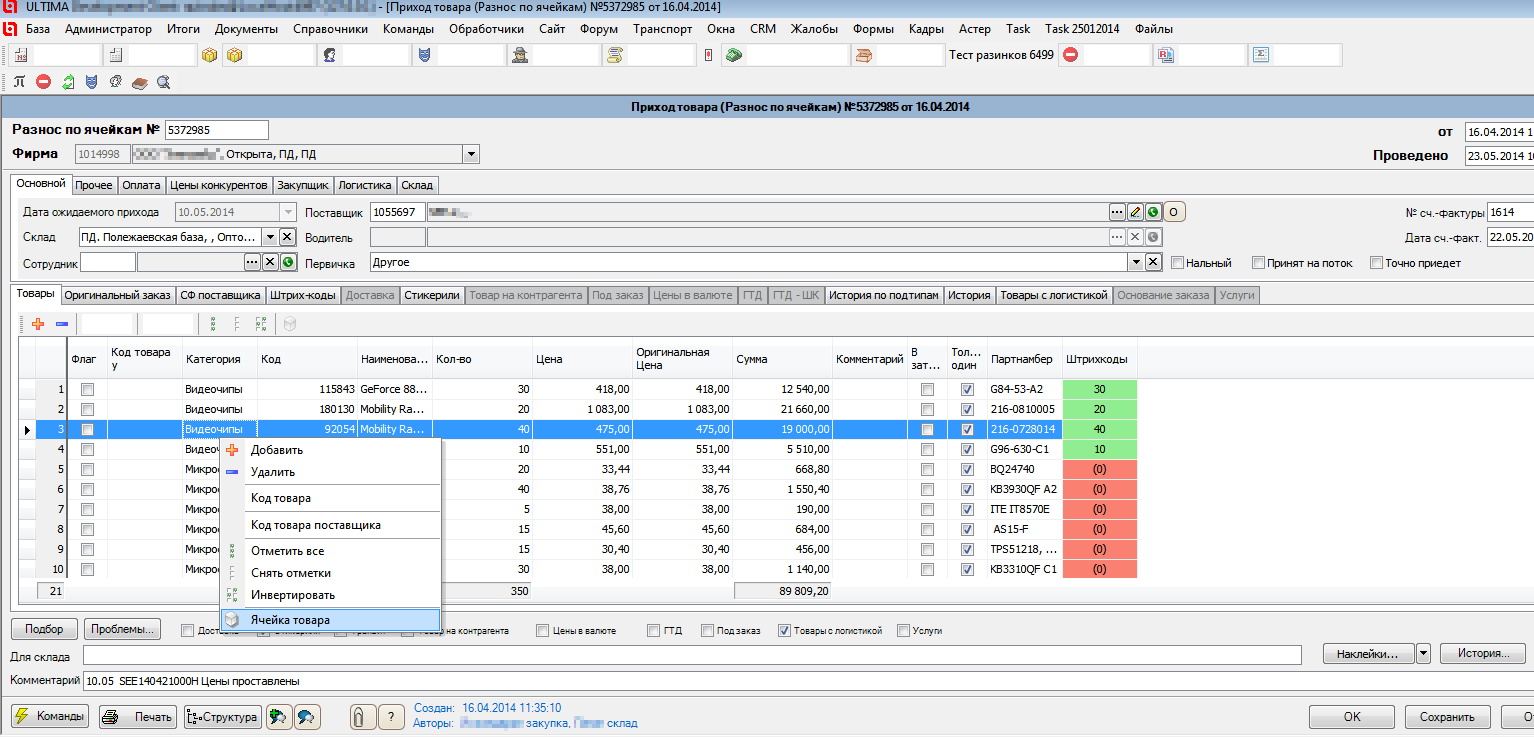Screen dimensions: 1534x737
Task: Click the Сохранить button
Action: 1446,717
